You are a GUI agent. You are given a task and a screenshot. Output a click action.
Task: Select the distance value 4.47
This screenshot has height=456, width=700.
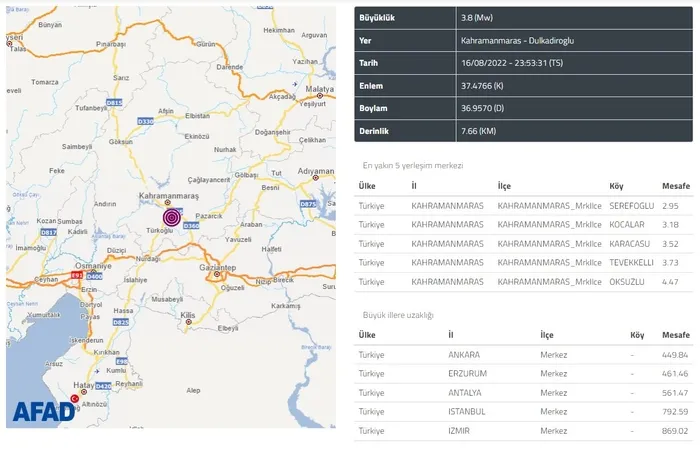tap(670, 282)
